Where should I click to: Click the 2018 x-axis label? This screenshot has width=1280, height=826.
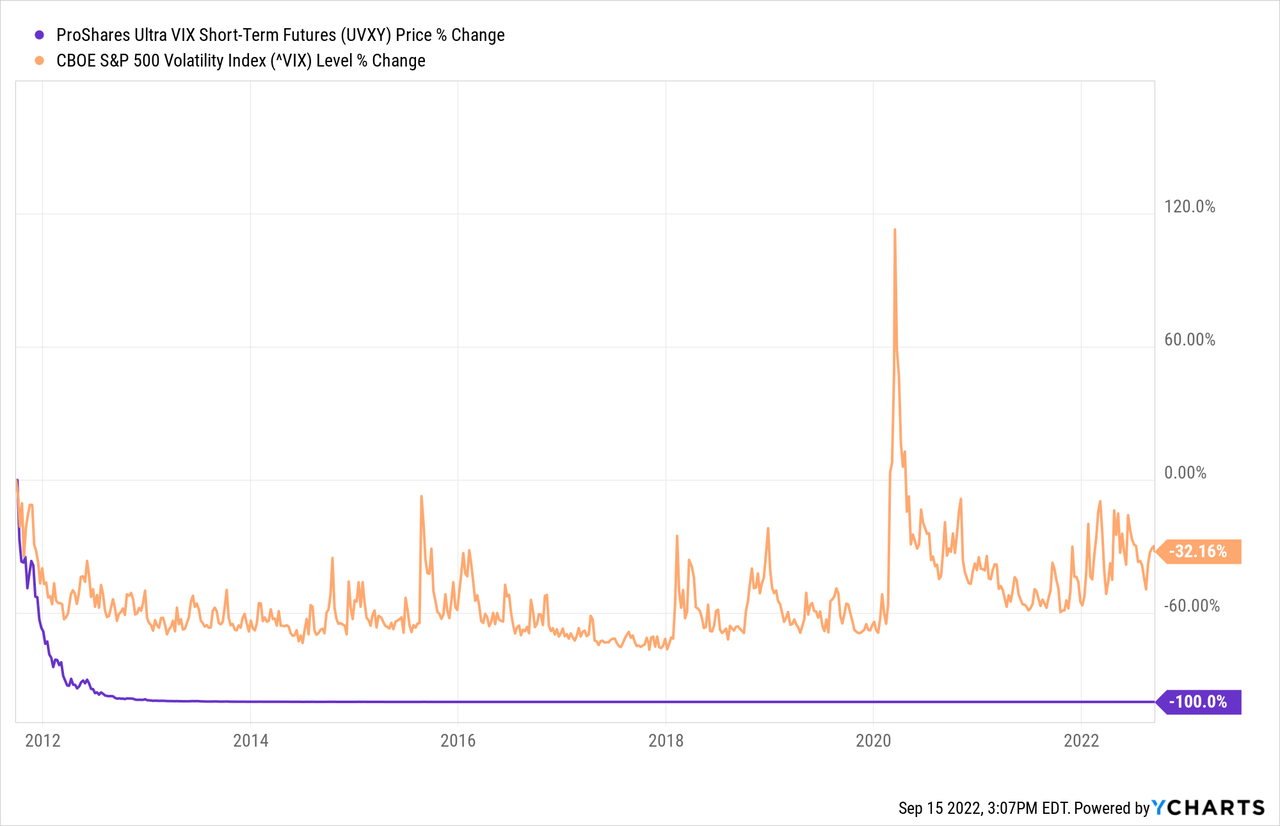tap(665, 742)
